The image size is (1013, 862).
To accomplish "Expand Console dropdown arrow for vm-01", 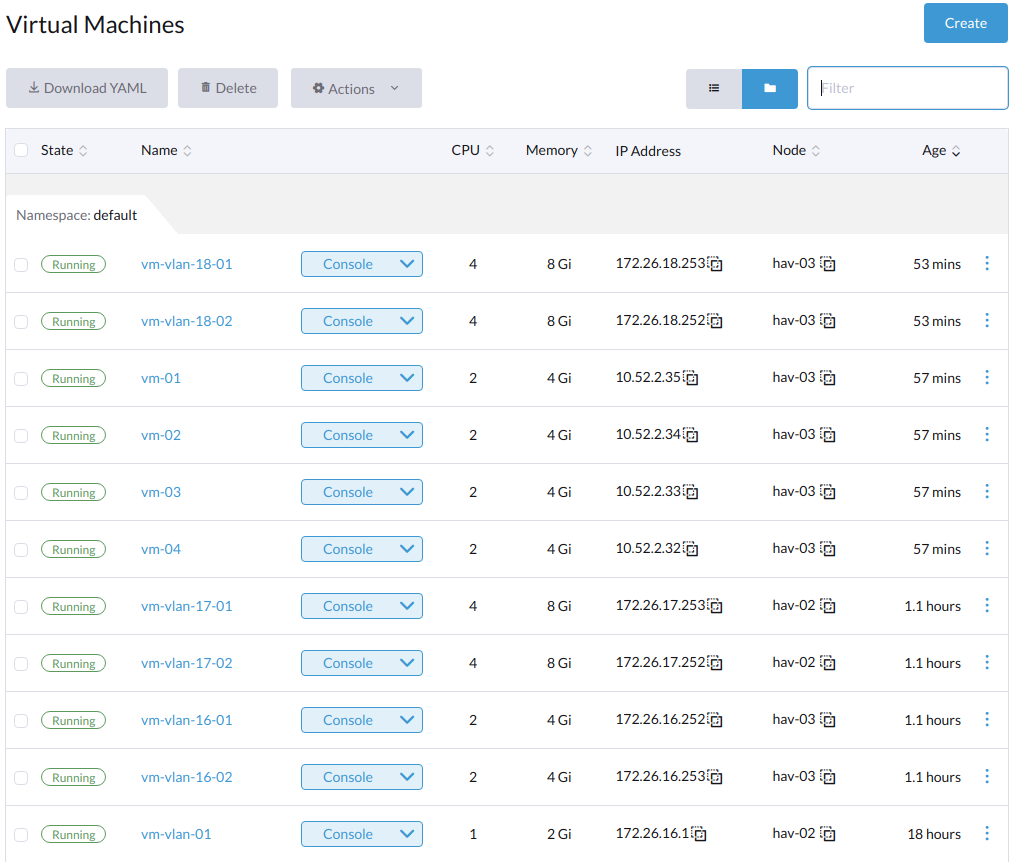I will tap(407, 378).
